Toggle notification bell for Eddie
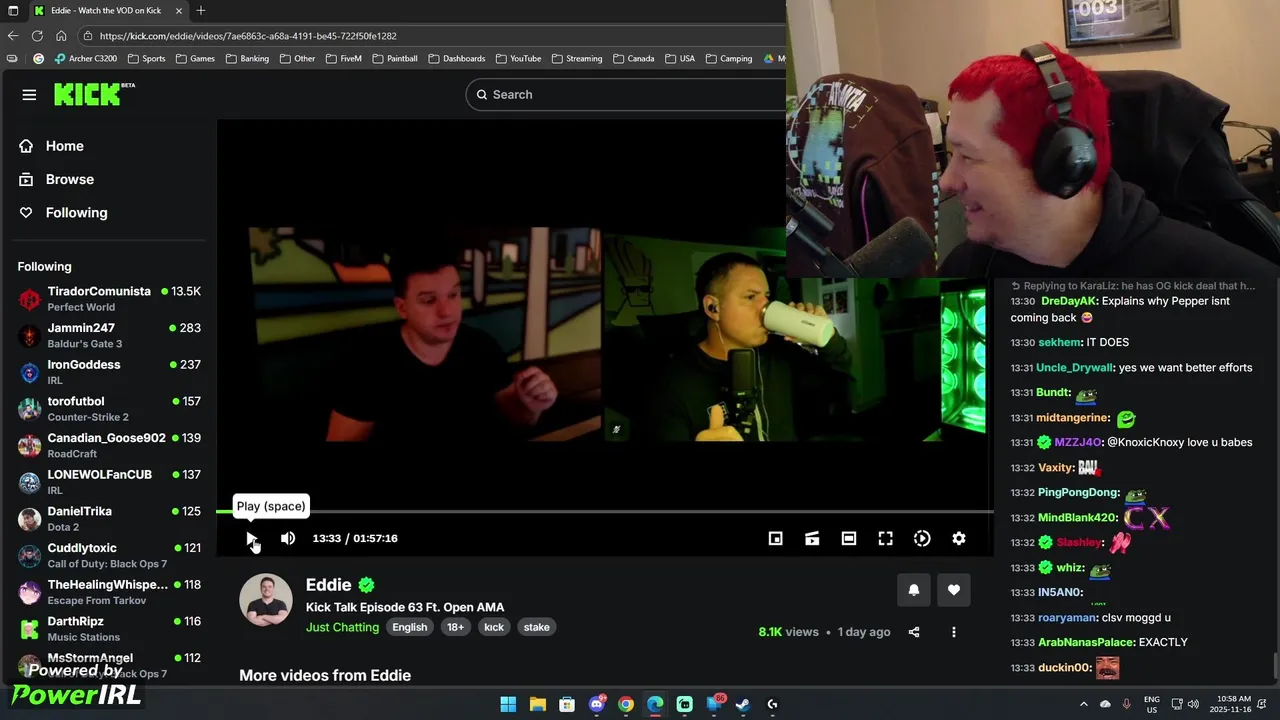1280x720 pixels. [x=914, y=590]
